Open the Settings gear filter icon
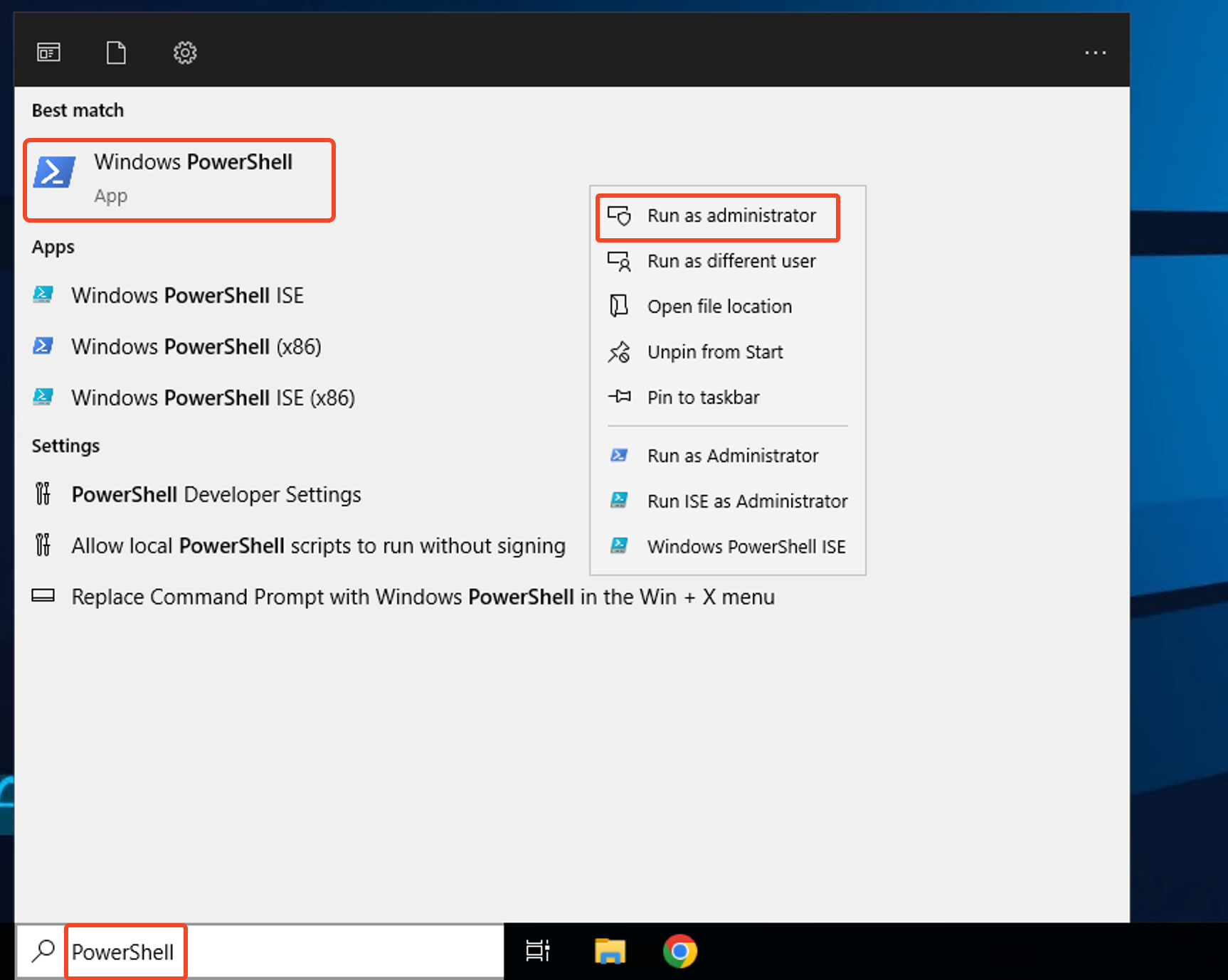The height and width of the screenshot is (980, 1228). [185, 53]
